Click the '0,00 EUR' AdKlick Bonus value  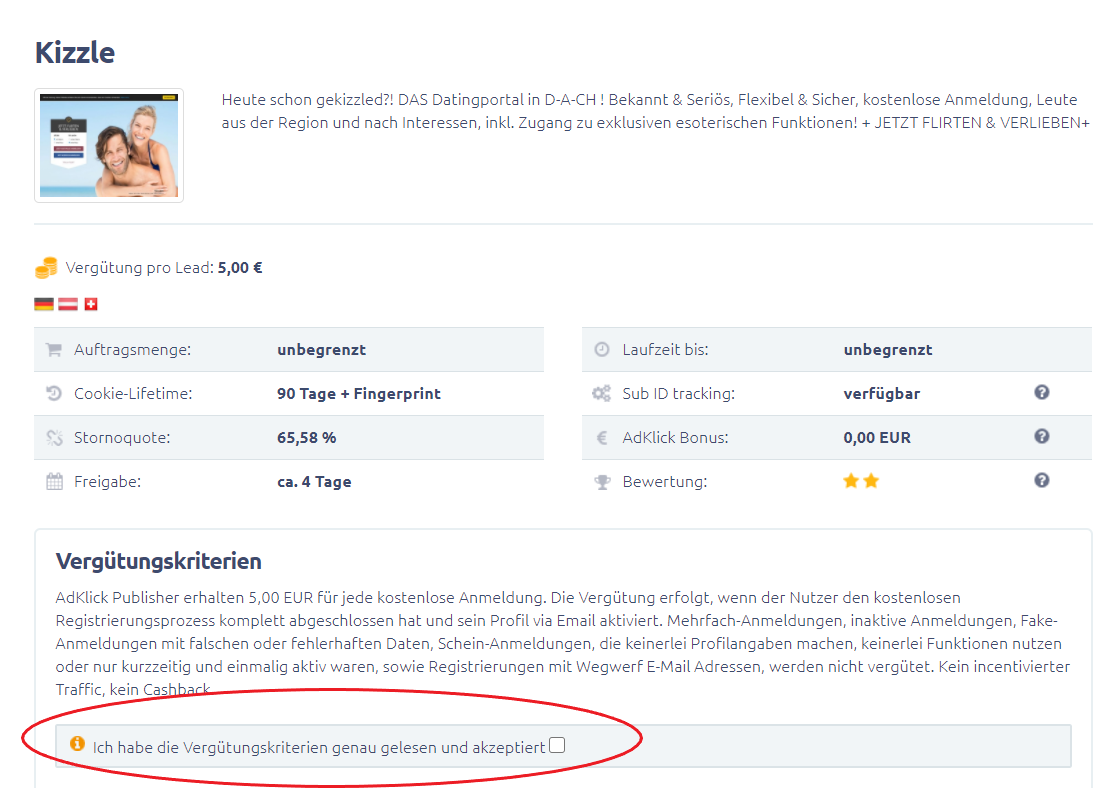coord(877,438)
